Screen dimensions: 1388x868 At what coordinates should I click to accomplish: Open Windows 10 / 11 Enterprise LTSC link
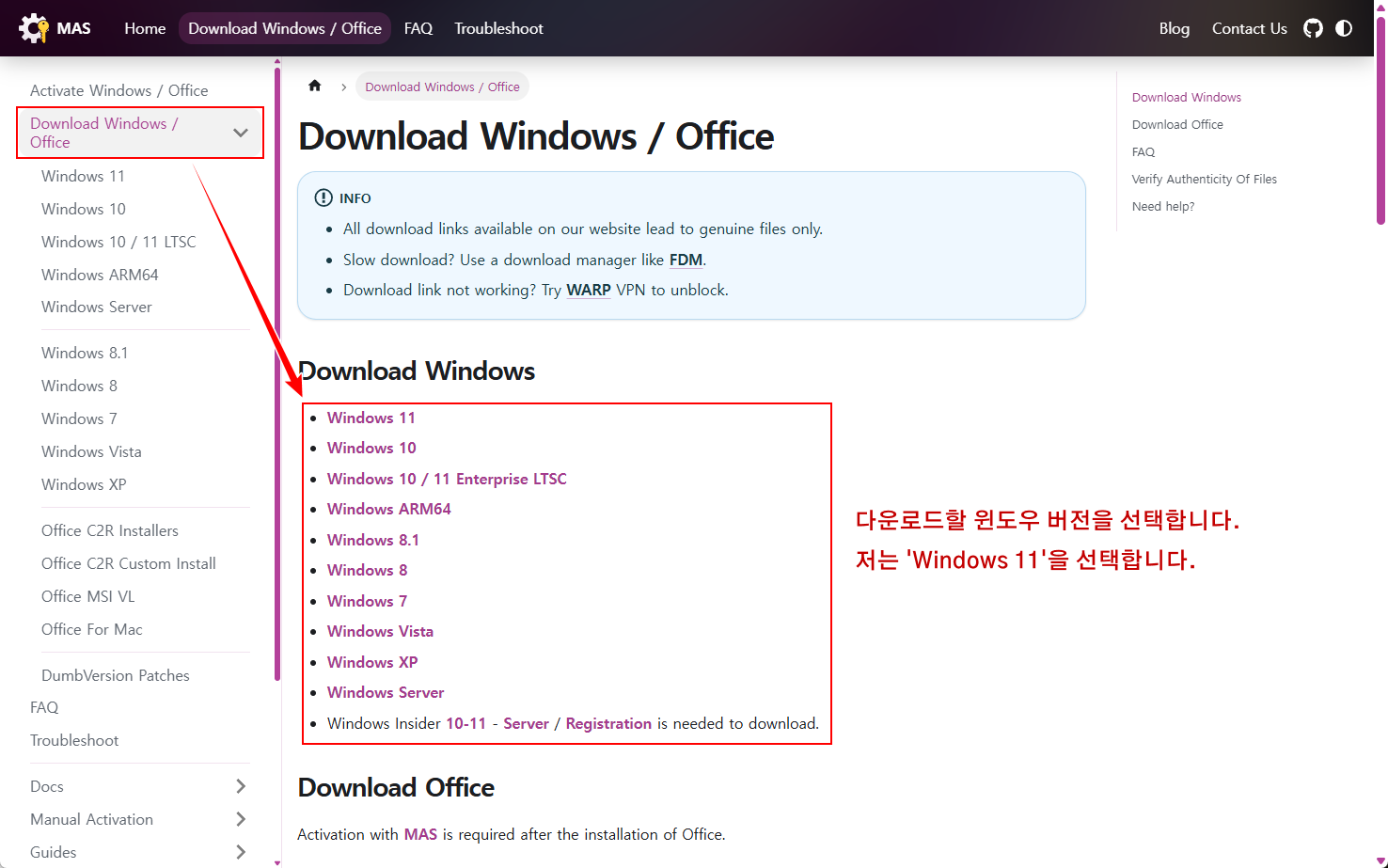[x=447, y=479]
